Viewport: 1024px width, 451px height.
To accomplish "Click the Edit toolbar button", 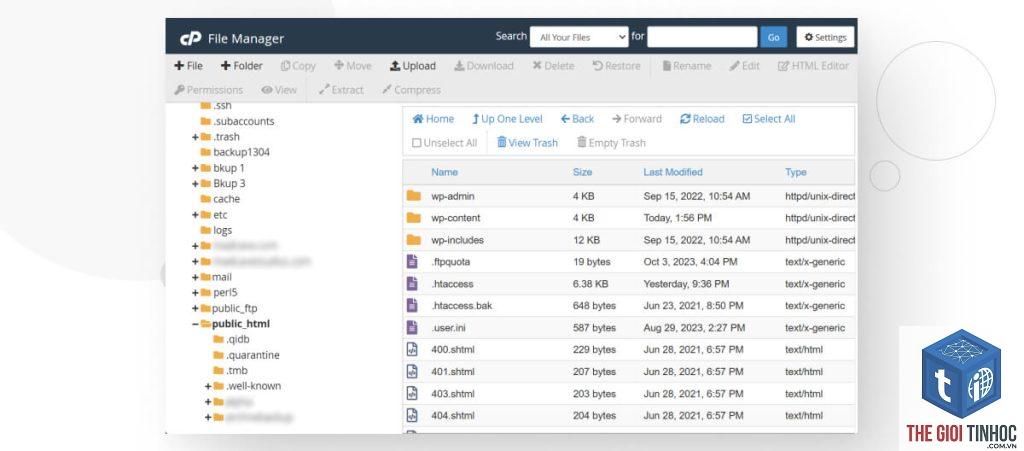I will (744, 66).
